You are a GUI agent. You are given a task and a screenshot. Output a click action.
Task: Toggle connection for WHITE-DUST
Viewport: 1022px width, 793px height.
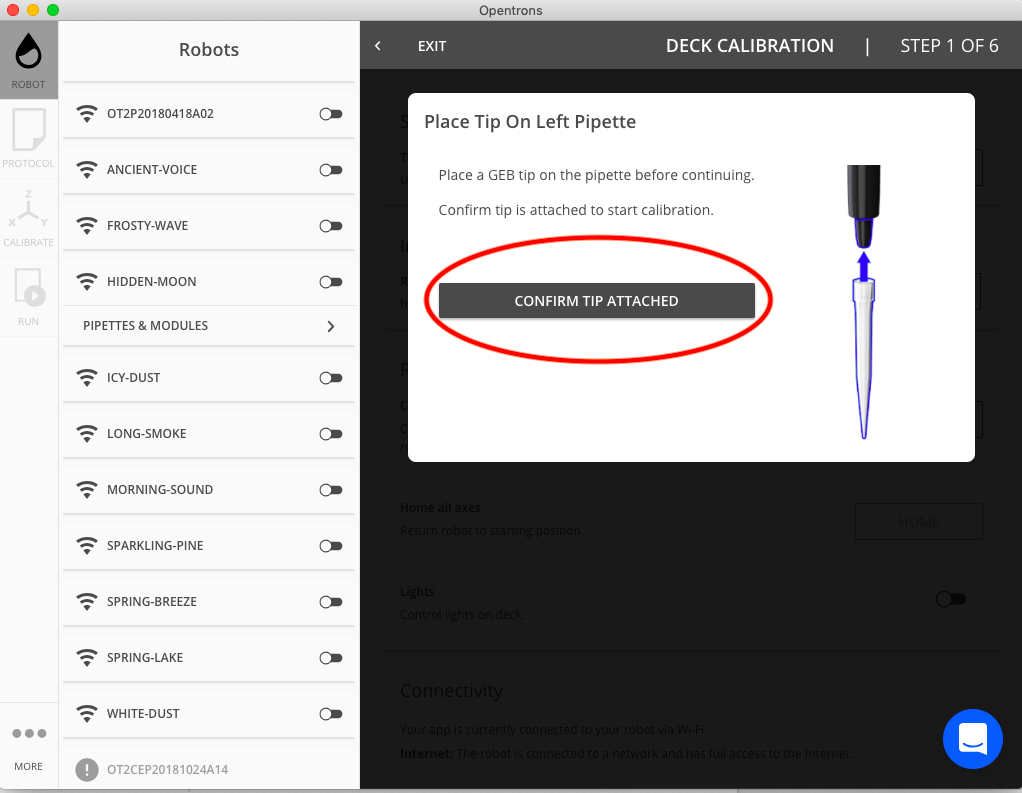[330, 714]
